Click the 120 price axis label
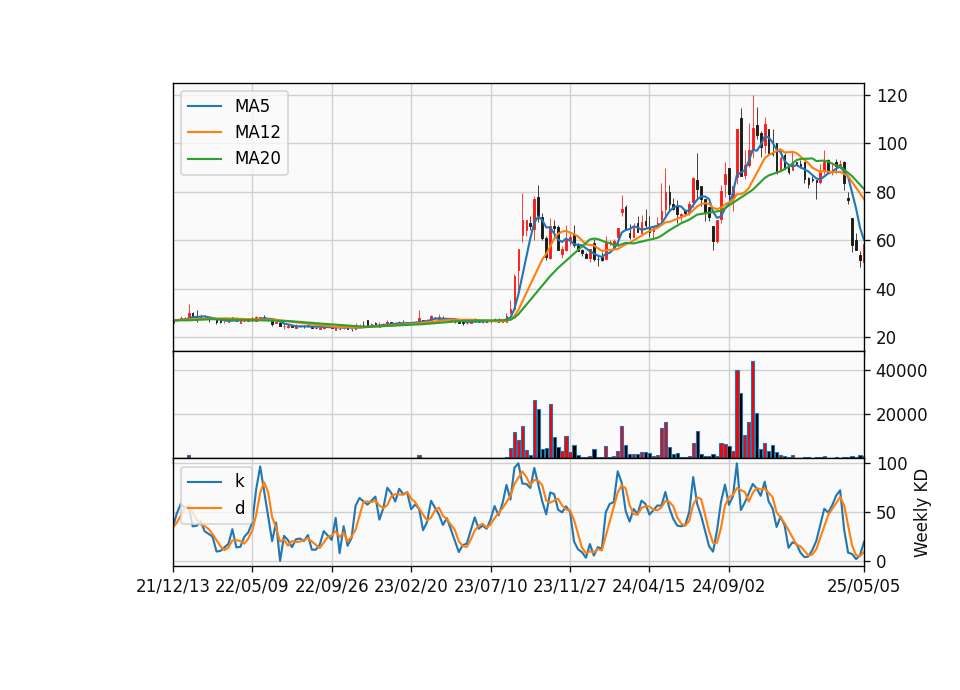This screenshot has height=690, width=960. [x=893, y=96]
